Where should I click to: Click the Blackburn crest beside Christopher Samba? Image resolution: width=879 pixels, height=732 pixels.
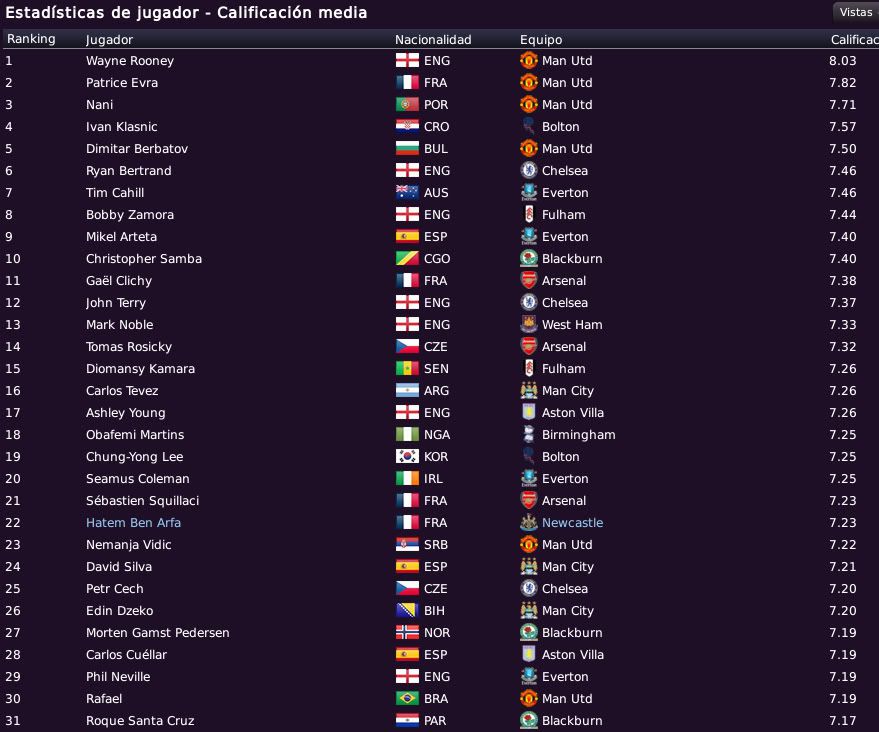tap(529, 258)
